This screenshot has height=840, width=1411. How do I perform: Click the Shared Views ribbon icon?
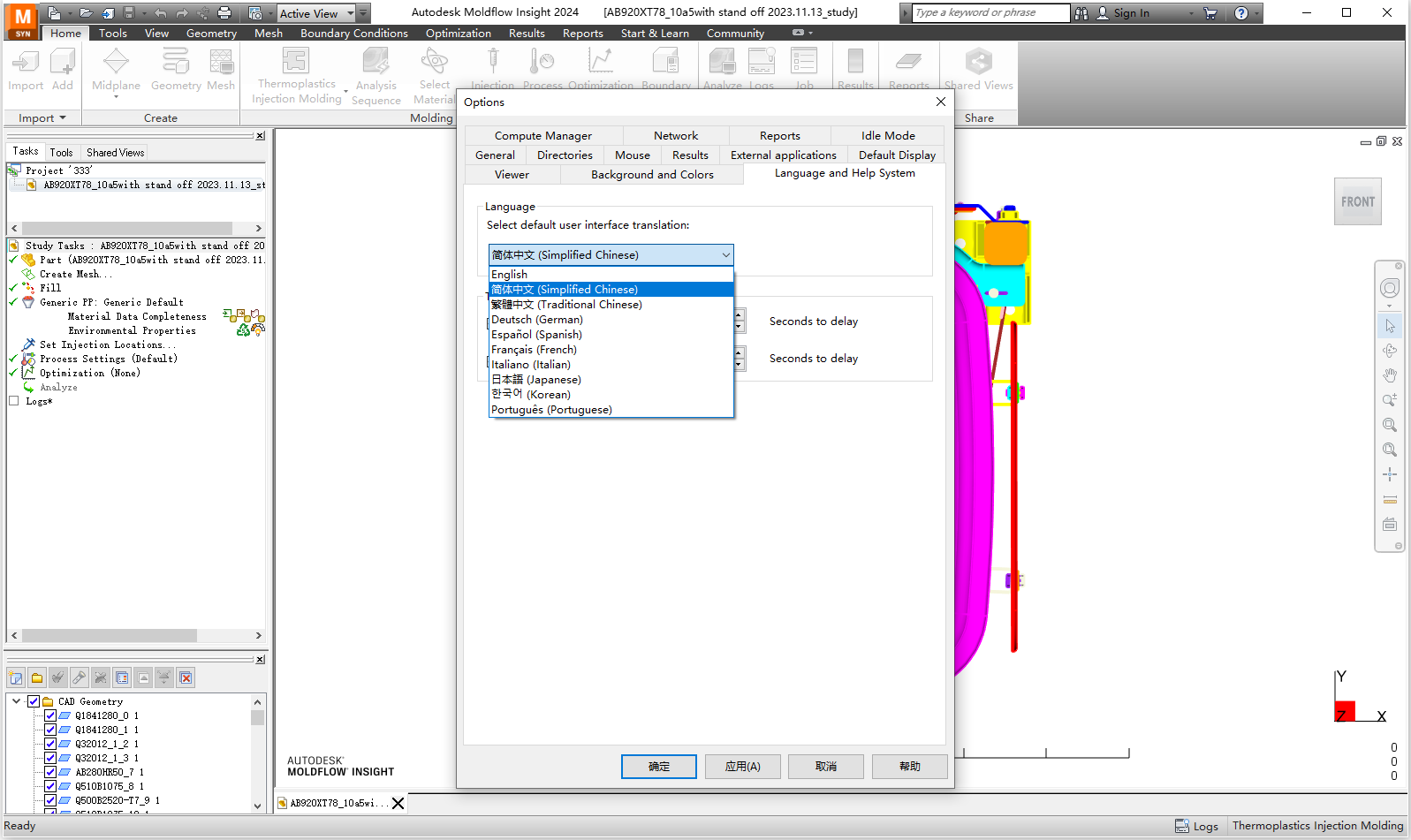979,70
